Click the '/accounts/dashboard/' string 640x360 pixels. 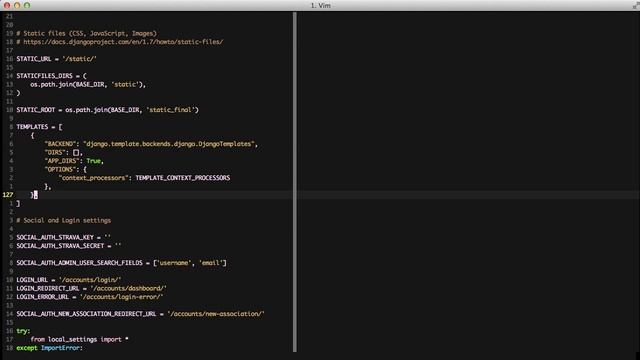click(129, 288)
